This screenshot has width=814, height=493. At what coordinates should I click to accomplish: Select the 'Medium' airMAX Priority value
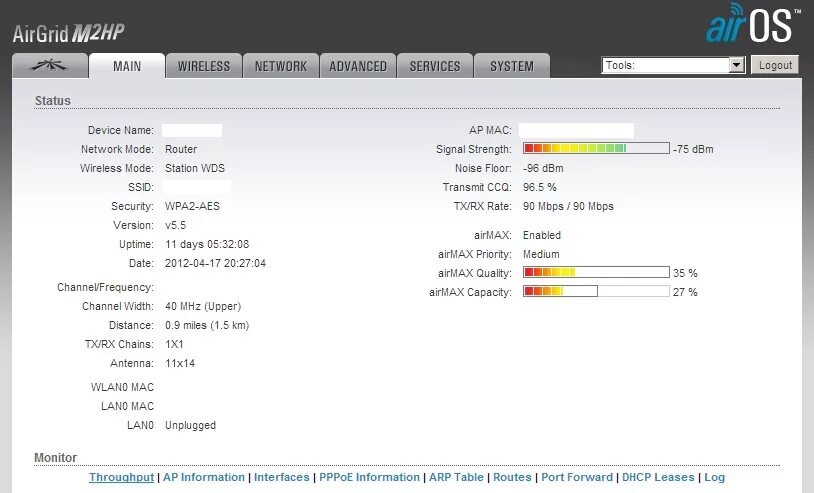point(541,254)
